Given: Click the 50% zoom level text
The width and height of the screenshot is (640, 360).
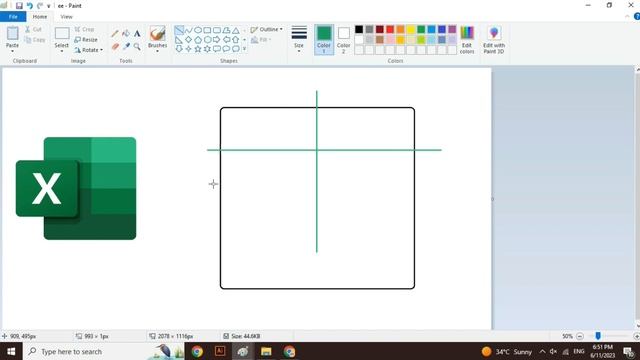Looking at the screenshot, I should pos(567,336).
